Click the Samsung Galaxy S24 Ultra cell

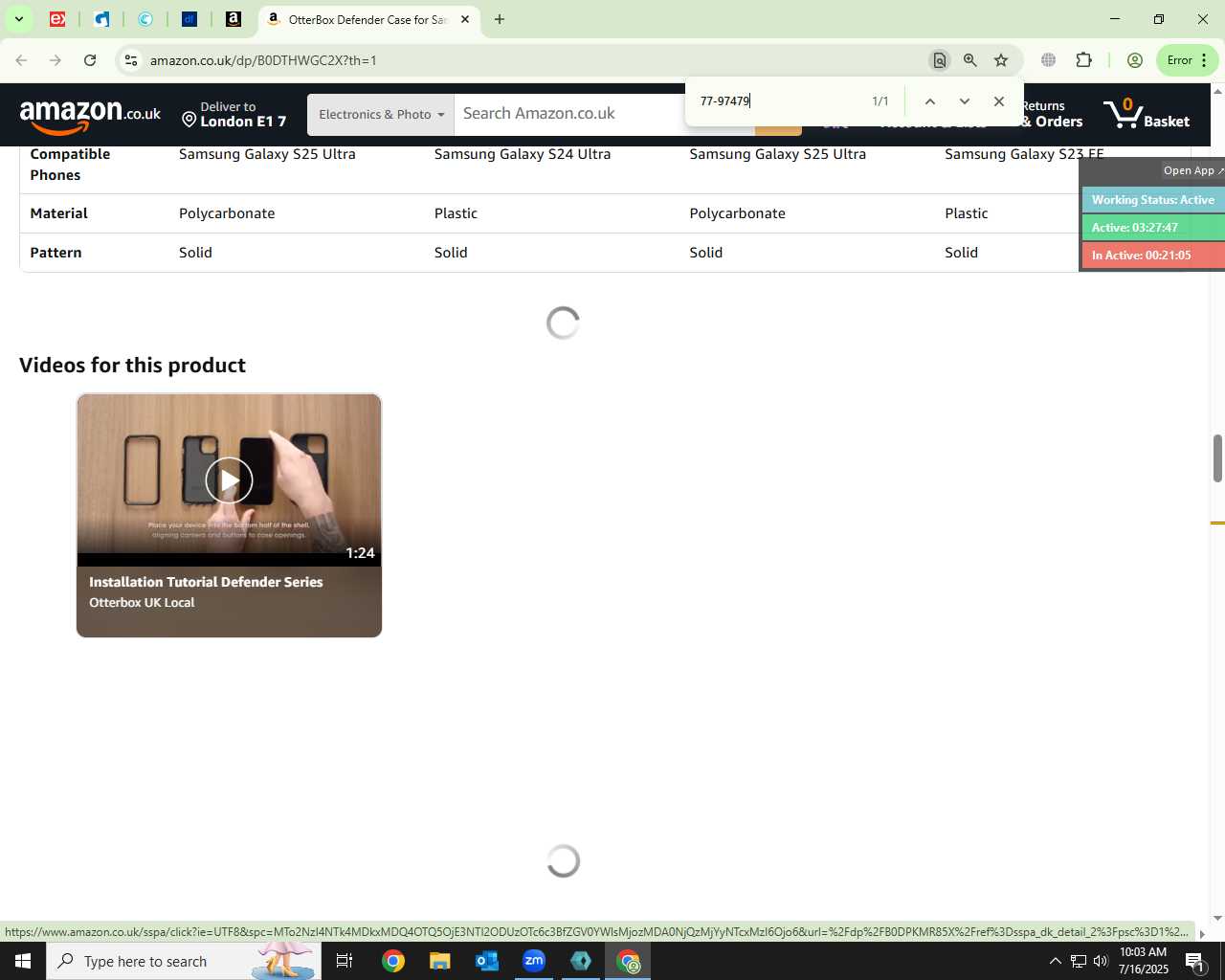coord(523,154)
